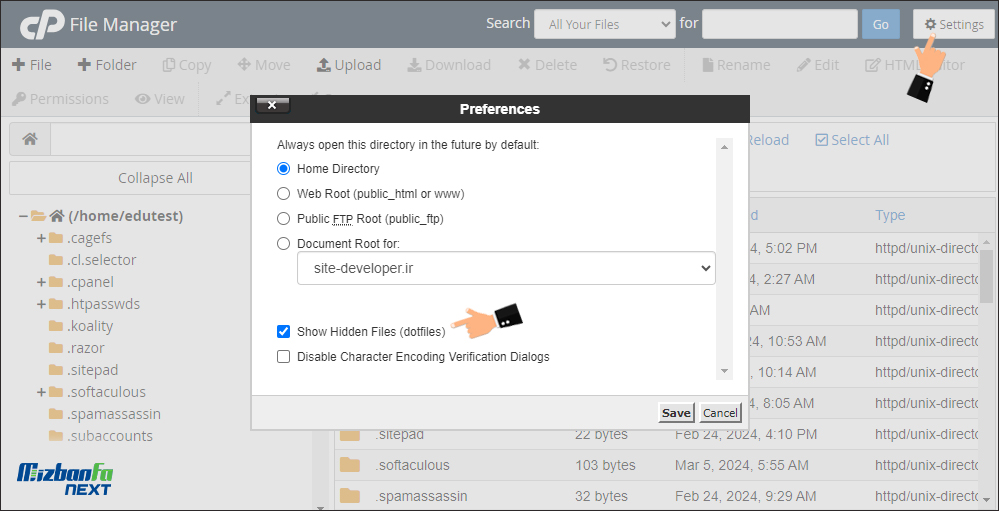Image resolution: width=999 pixels, height=511 pixels.
Task: Open Settings with the gear icon
Action: pyautogui.click(x=954, y=24)
